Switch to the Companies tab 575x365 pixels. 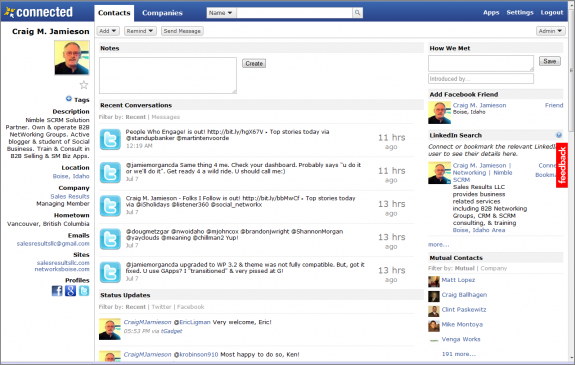tap(162, 13)
